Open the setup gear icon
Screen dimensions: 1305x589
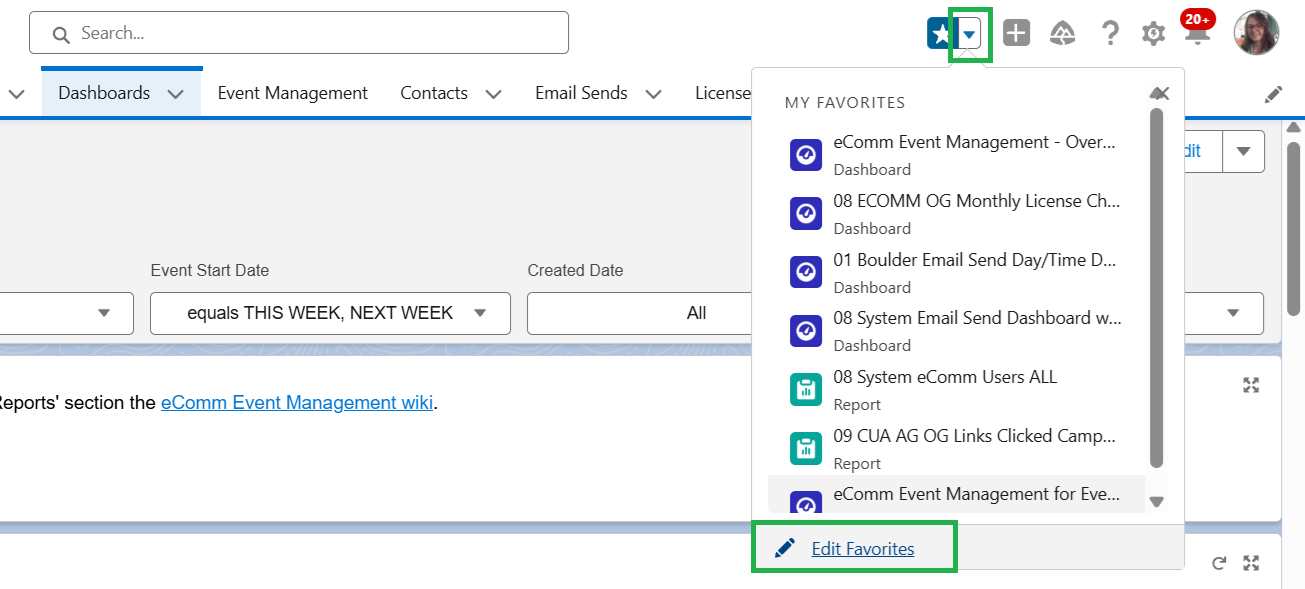1153,34
